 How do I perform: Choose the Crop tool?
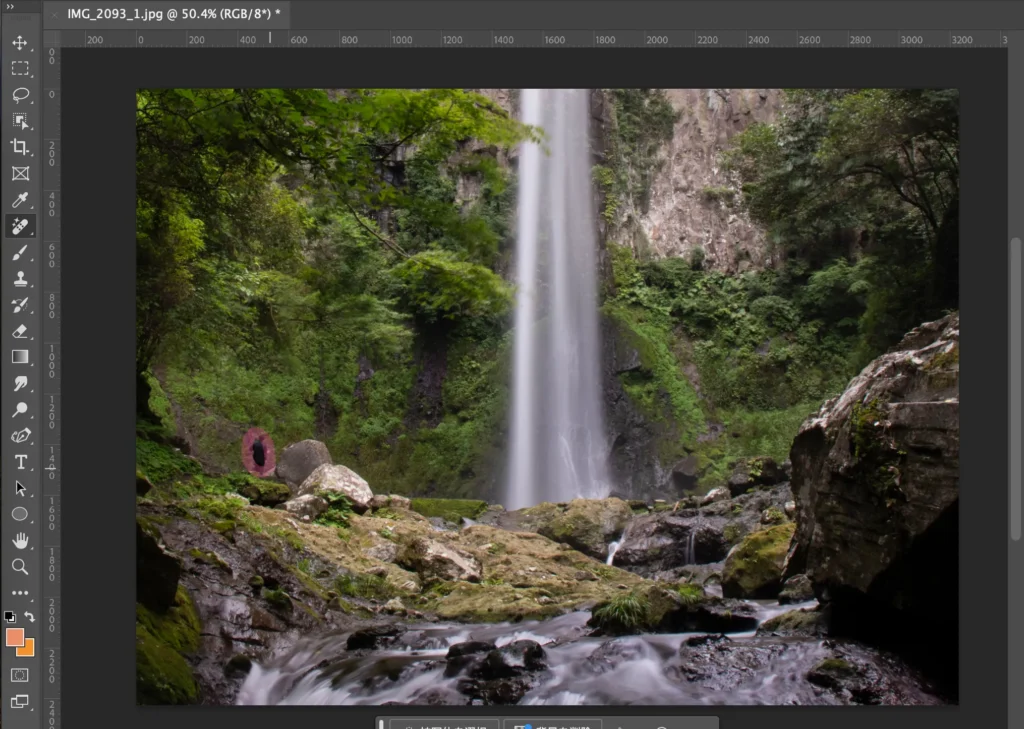pyautogui.click(x=20, y=147)
